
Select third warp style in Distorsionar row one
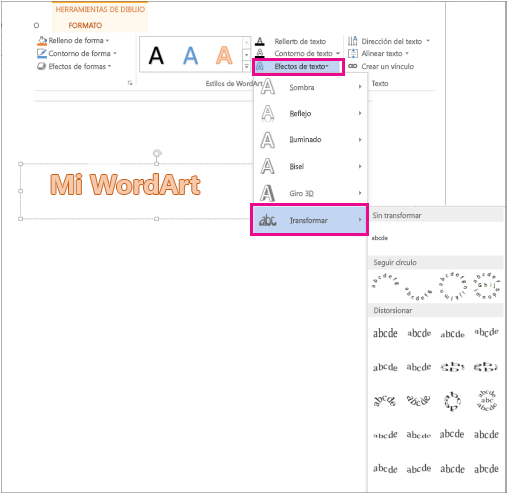[452, 334]
